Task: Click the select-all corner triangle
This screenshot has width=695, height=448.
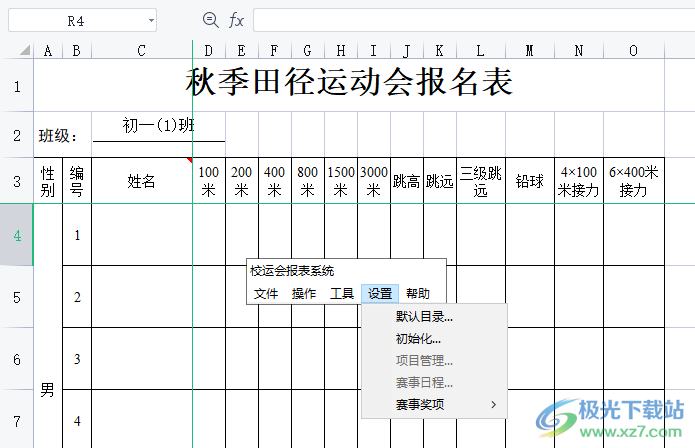Action: [x=25, y=50]
